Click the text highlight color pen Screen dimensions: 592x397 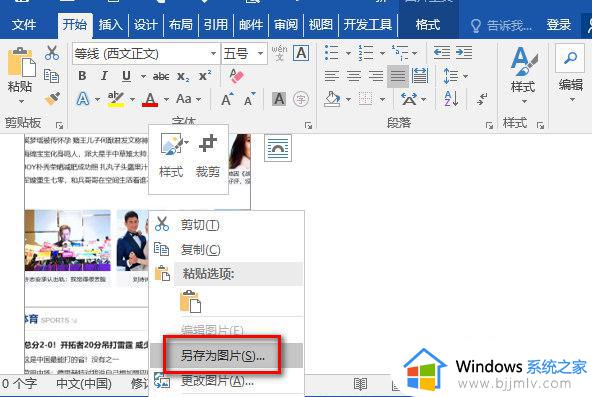point(116,99)
